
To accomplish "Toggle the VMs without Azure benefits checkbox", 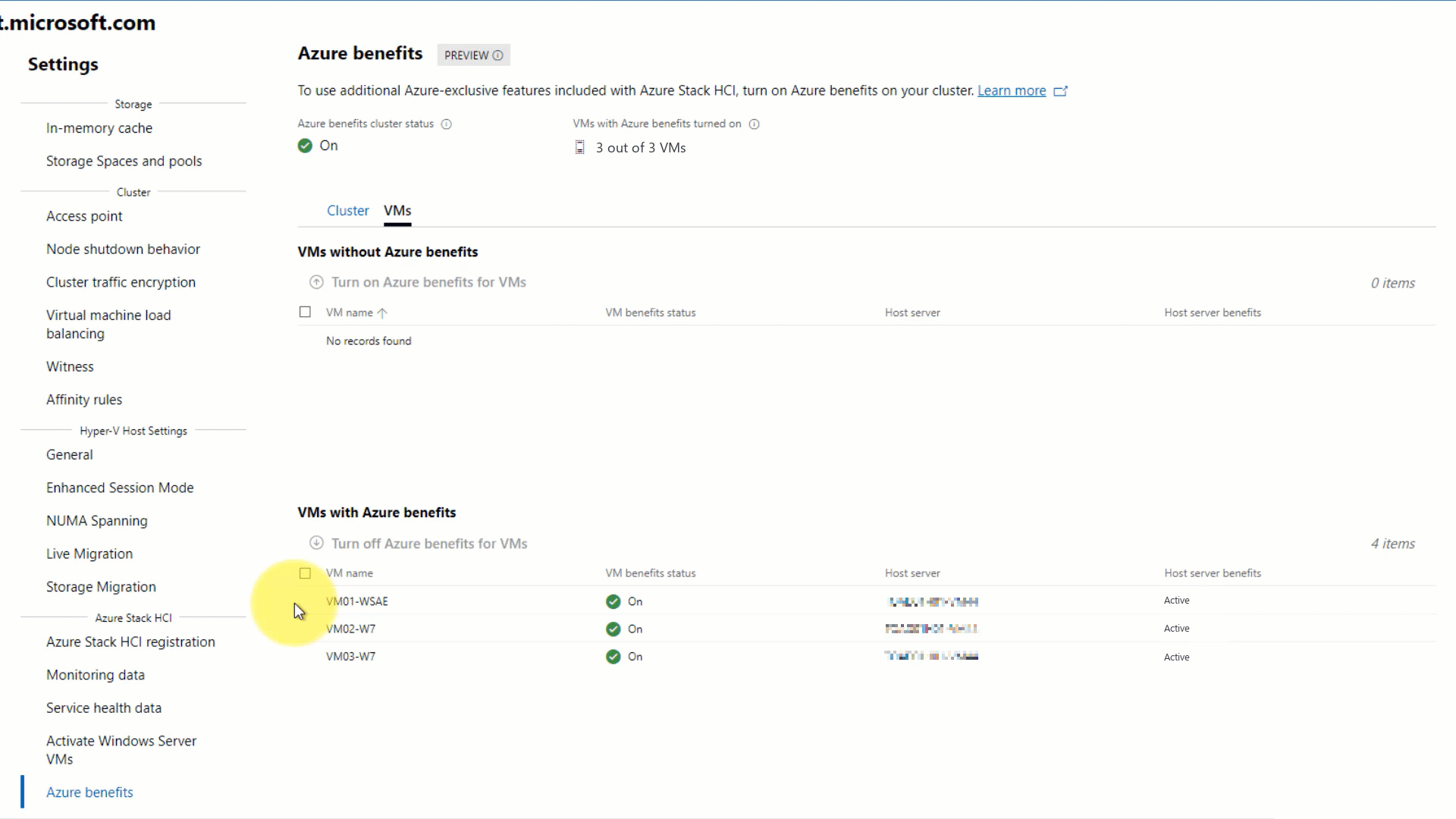I will (x=306, y=312).
